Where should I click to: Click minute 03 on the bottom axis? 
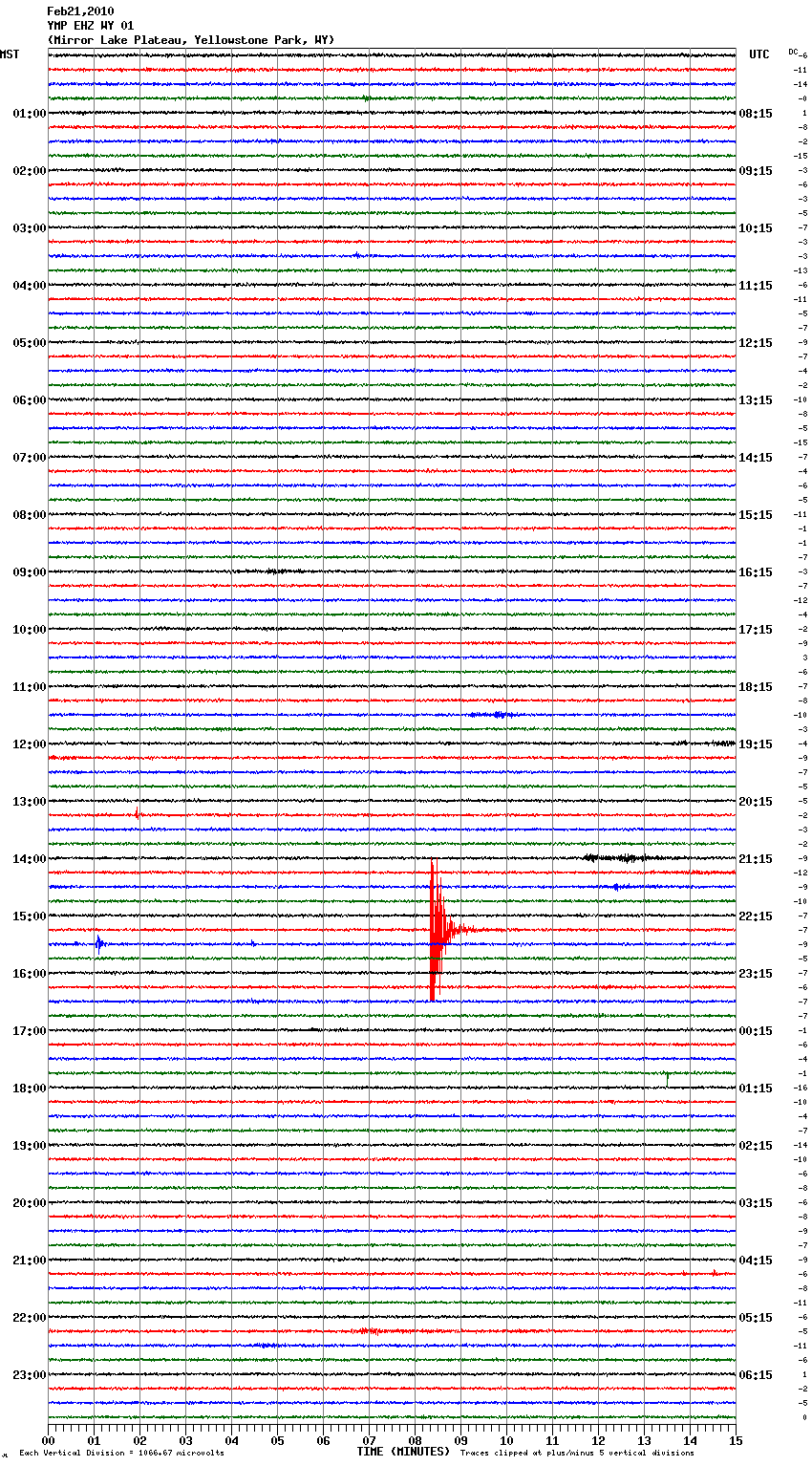[x=186, y=1440]
